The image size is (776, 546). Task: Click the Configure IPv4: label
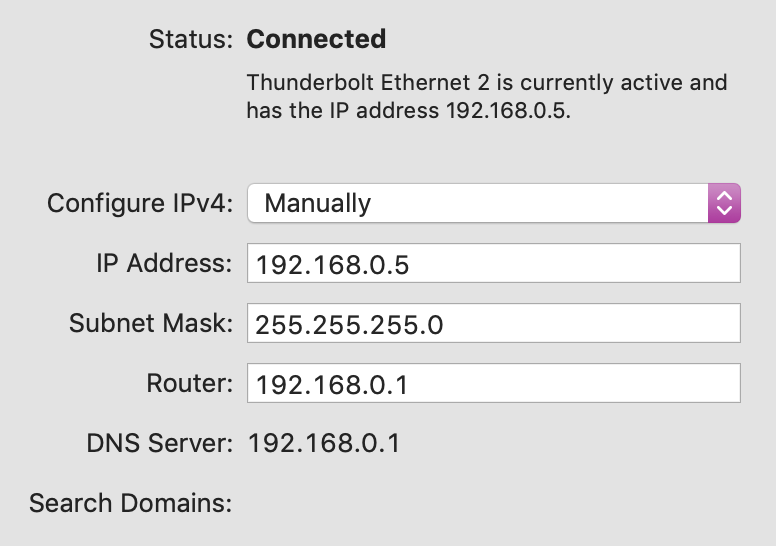(x=140, y=203)
